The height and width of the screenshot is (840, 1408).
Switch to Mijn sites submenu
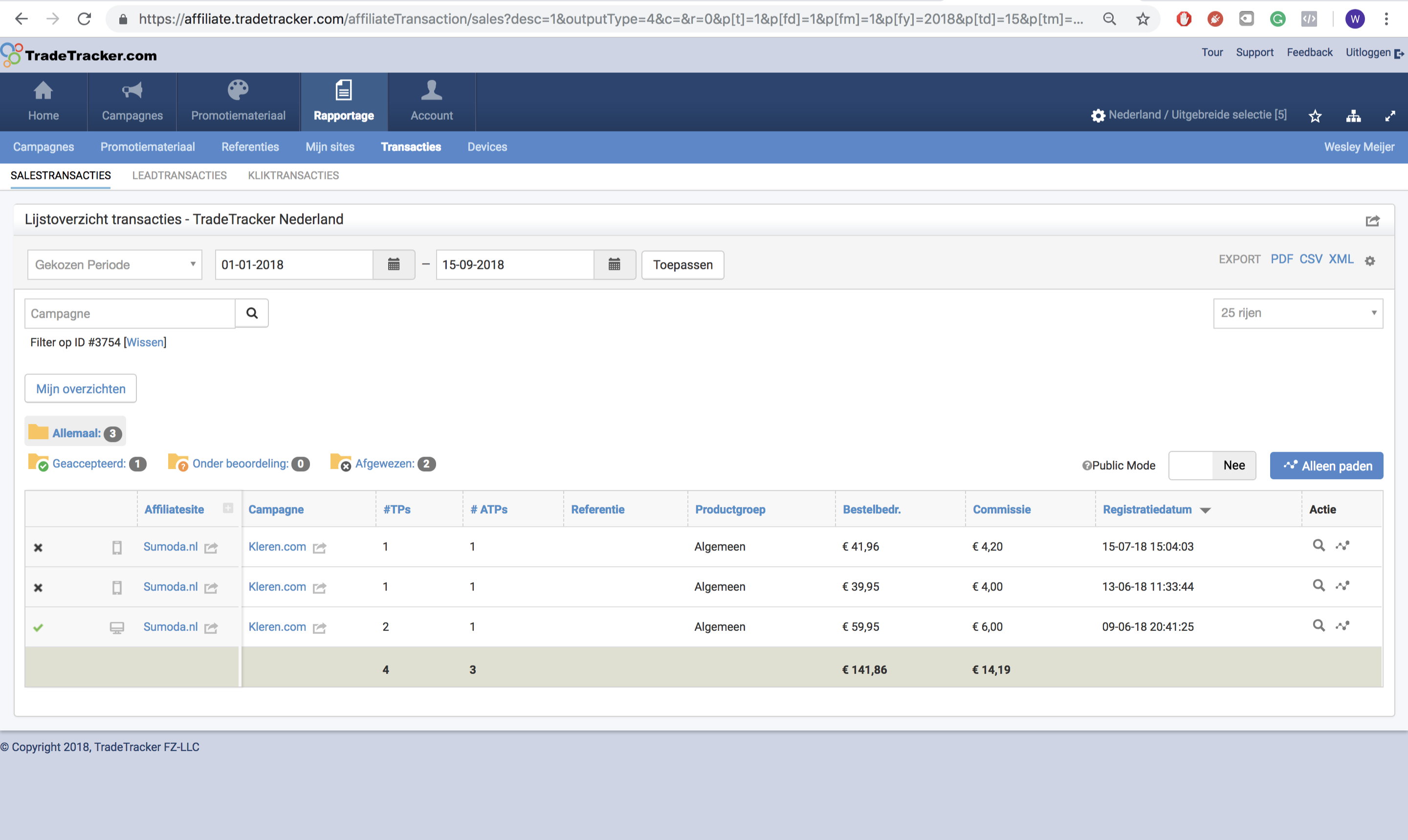(x=330, y=147)
